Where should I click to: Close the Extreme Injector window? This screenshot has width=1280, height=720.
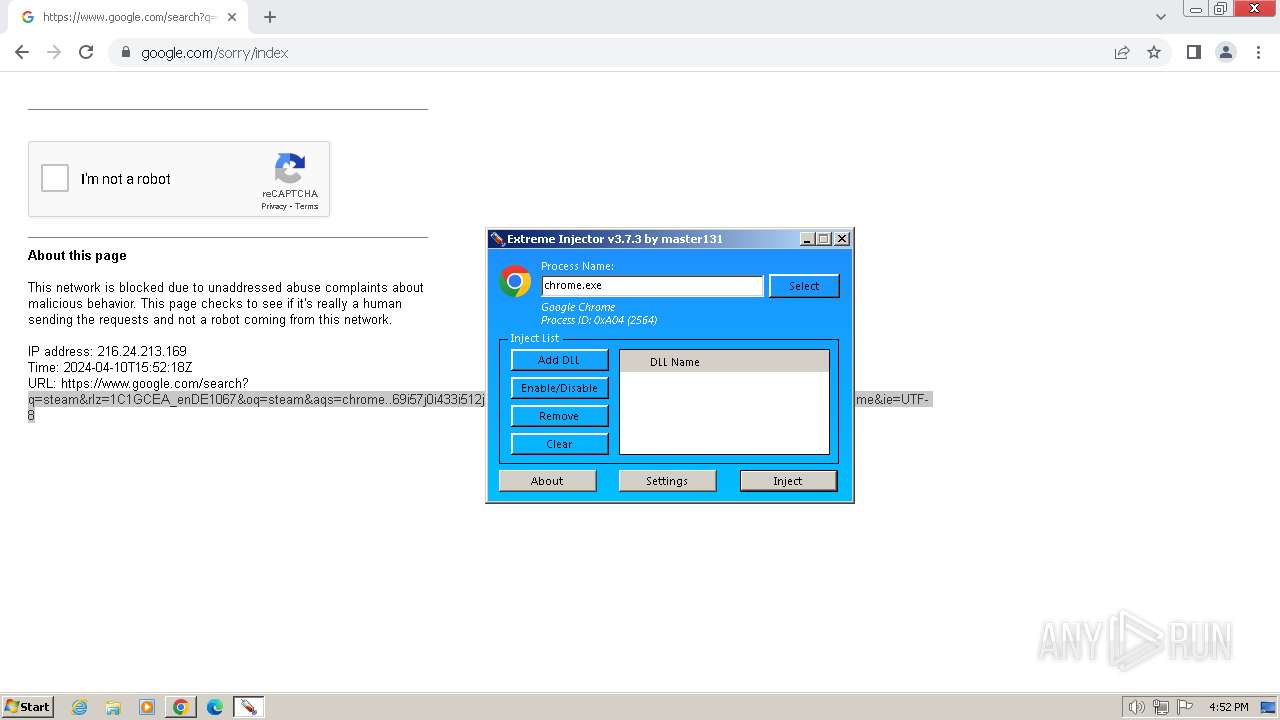842,239
